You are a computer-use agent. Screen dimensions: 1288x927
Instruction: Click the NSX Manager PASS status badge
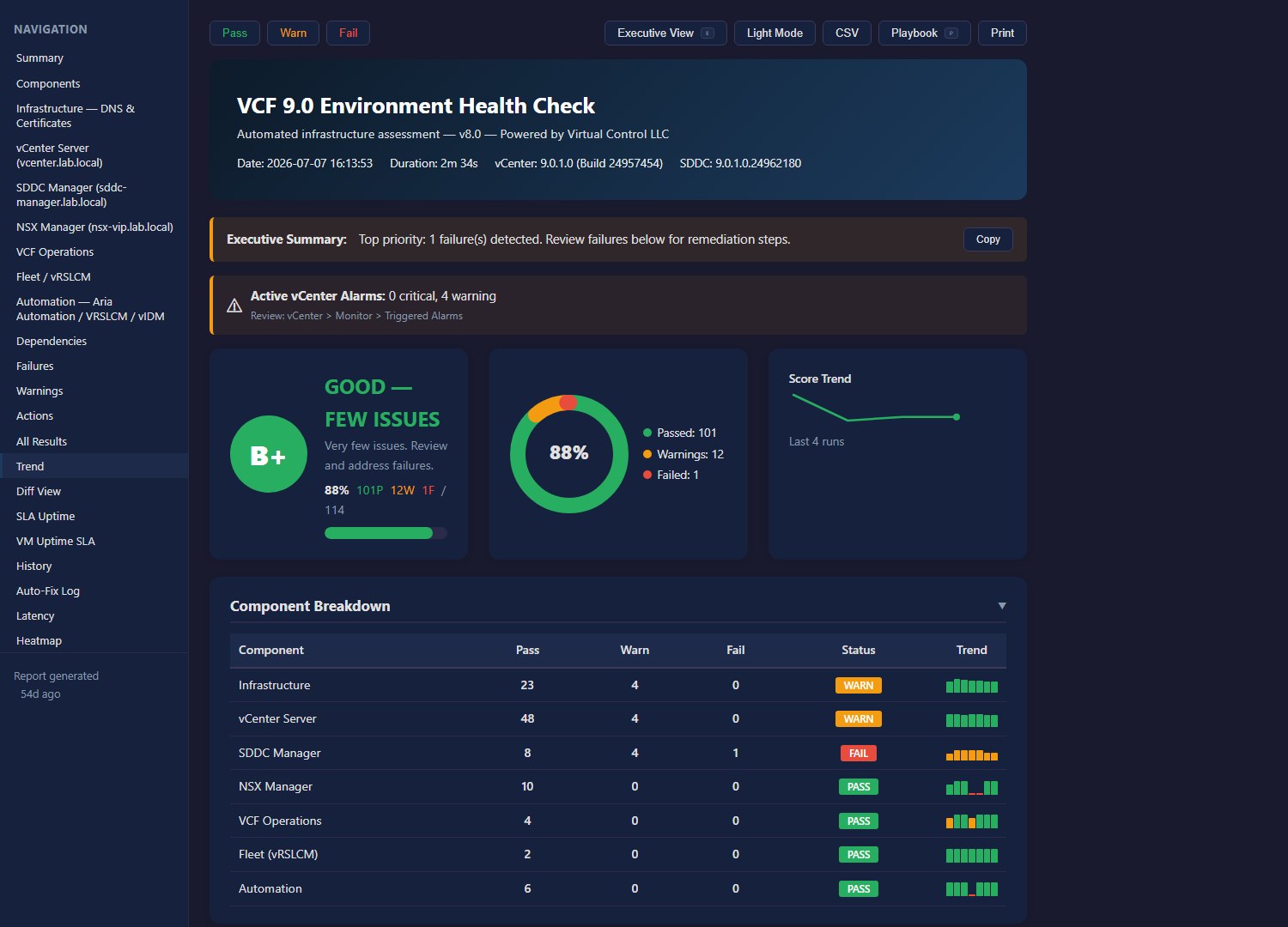click(859, 787)
